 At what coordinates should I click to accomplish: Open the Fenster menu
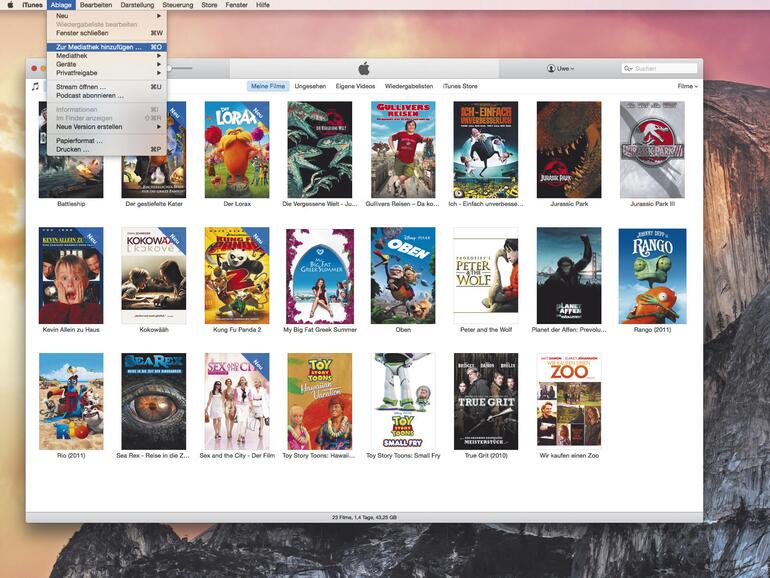point(236,5)
